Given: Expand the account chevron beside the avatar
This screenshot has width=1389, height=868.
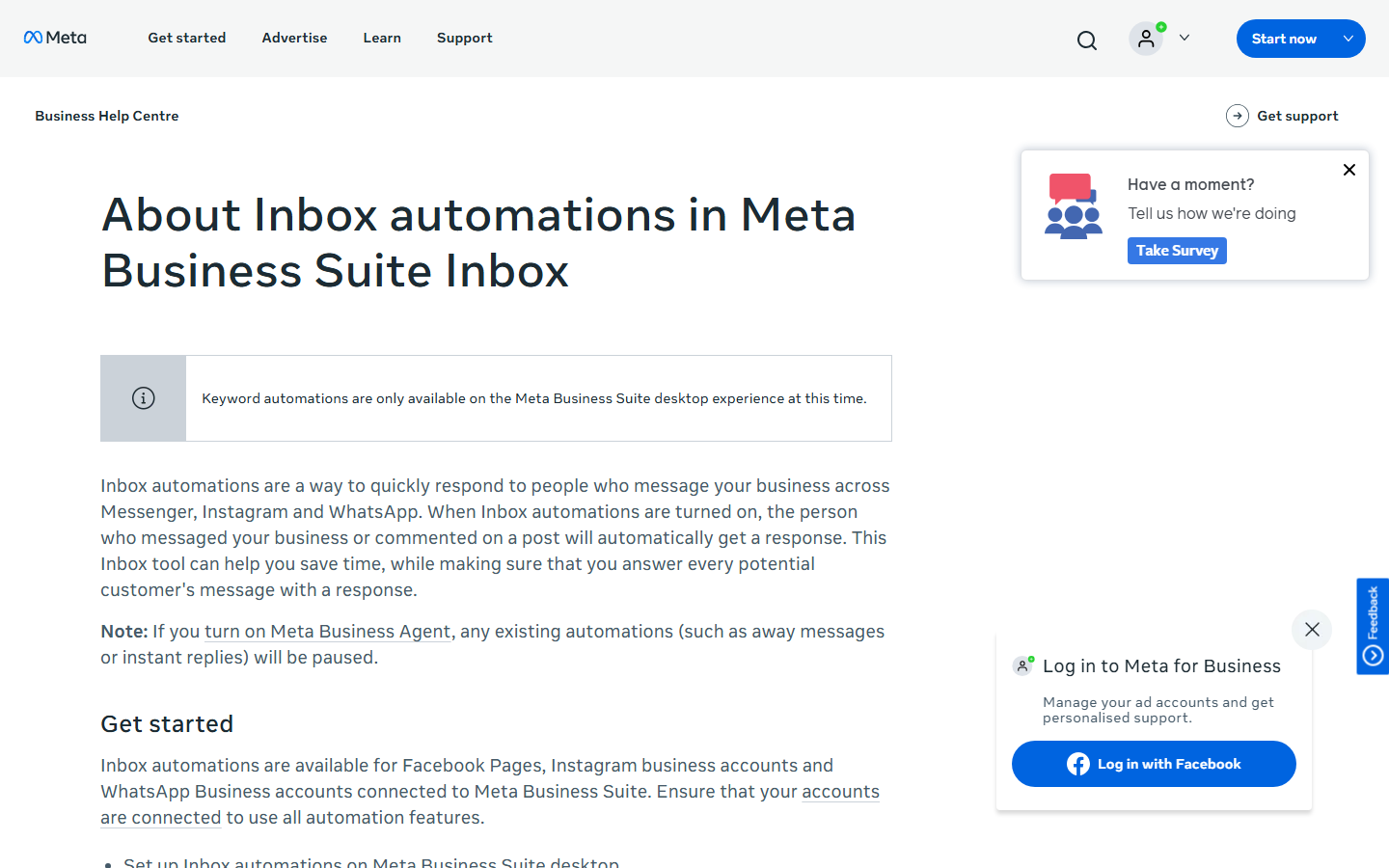Looking at the screenshot, I should (x=1185, y=38).
